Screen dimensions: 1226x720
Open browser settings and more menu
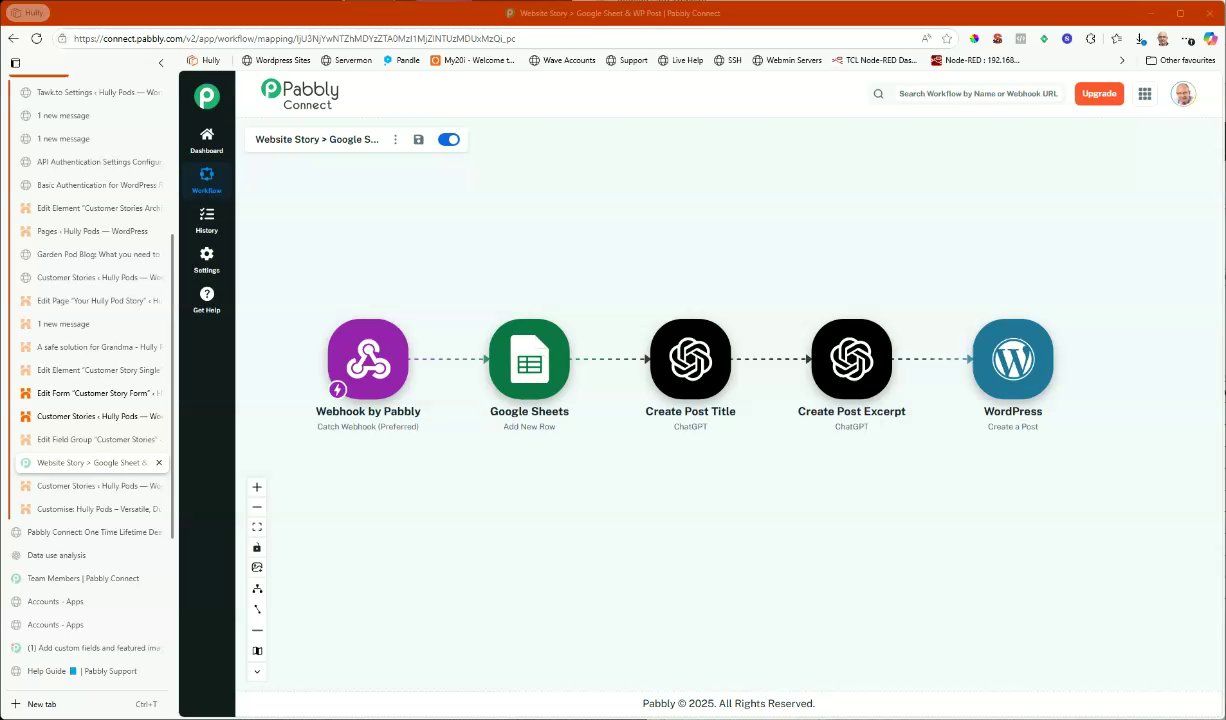tap(1187, 39)
